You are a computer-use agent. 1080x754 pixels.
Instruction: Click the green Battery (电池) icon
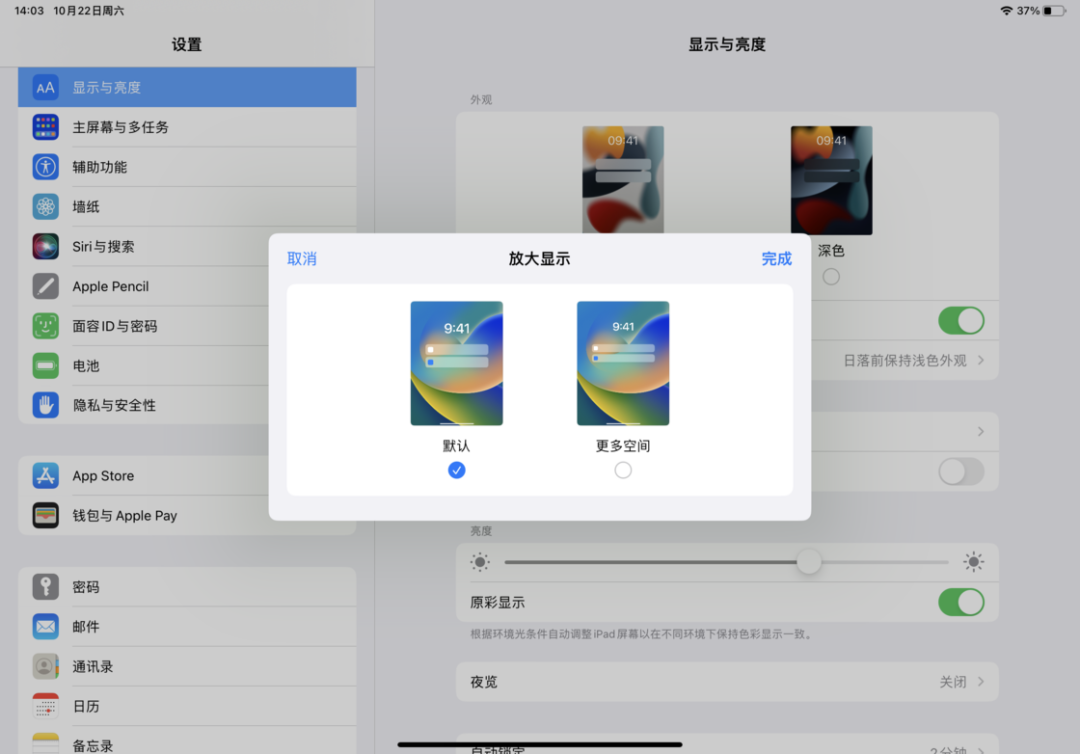pos(45,366)
